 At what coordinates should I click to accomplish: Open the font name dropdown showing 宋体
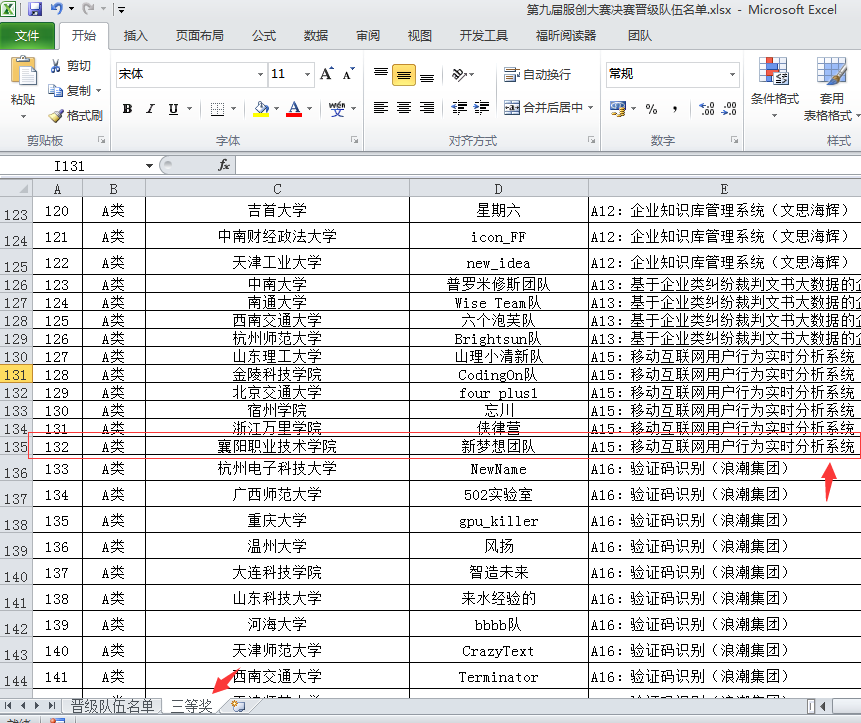pyautogui.click(x=260, y=74)
